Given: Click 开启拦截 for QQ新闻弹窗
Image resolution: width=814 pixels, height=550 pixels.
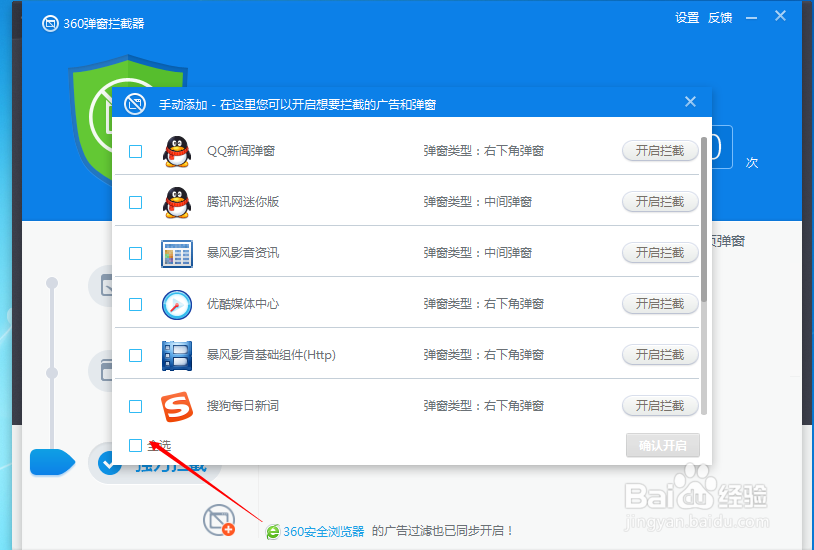Looking at the screenshot, I should tap(660, 151).
